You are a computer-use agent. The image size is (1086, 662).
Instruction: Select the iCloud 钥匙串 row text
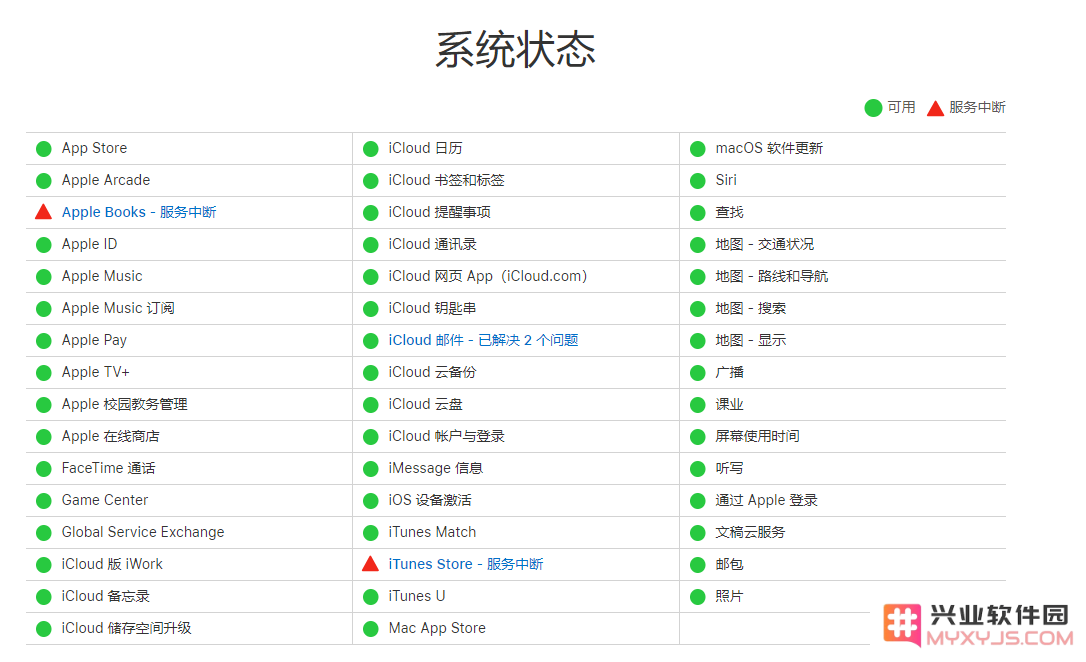[432, 308]
